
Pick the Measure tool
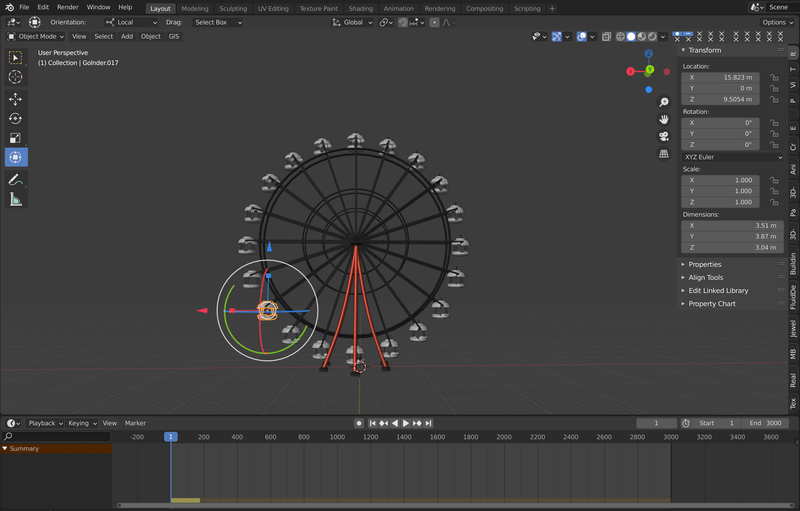pyautogui.click(x=15, y=199)
